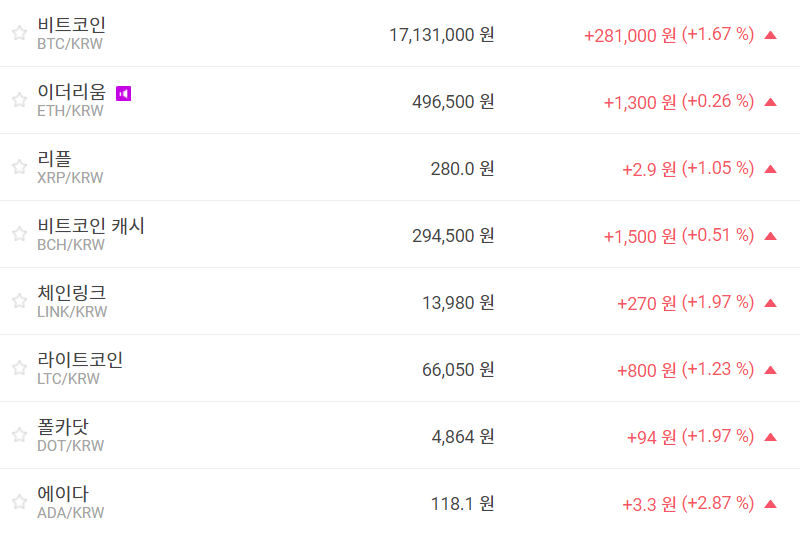Click Chainlink change +270 원 (+1.97 %)
This screenshot has height=533, width=800.
pyautogui.click(x=685, y=303)
